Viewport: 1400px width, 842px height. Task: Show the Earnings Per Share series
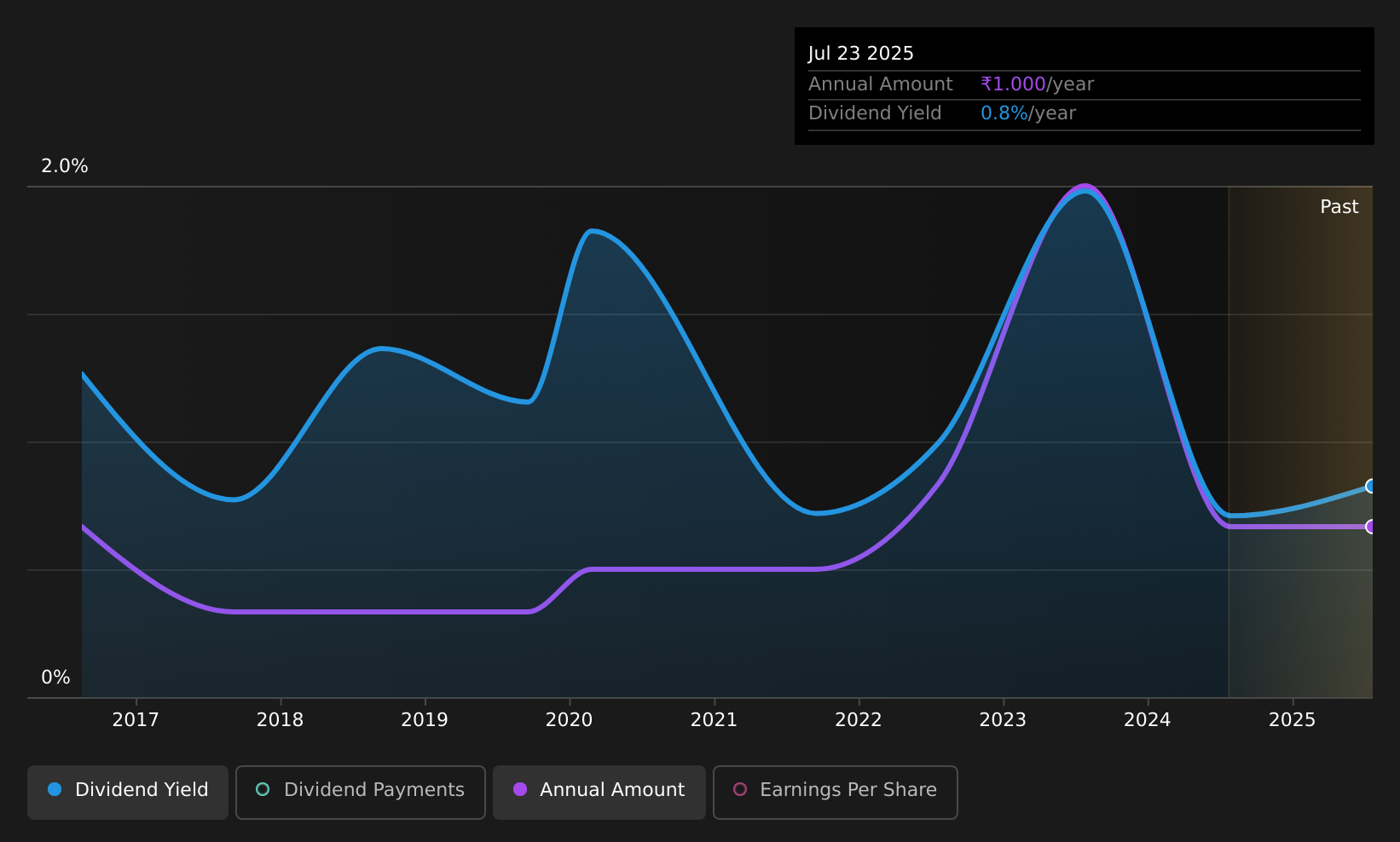tap(836, 793)
